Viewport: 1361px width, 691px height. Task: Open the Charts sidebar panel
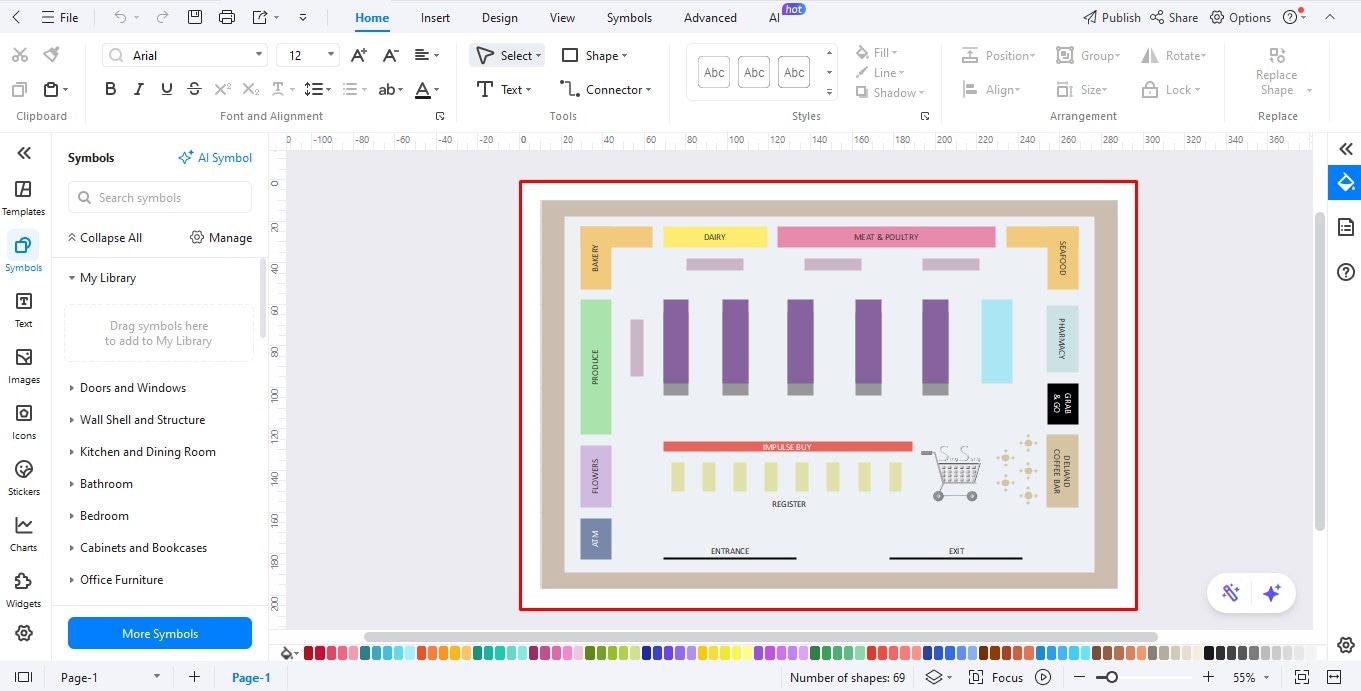pos(24,534)
